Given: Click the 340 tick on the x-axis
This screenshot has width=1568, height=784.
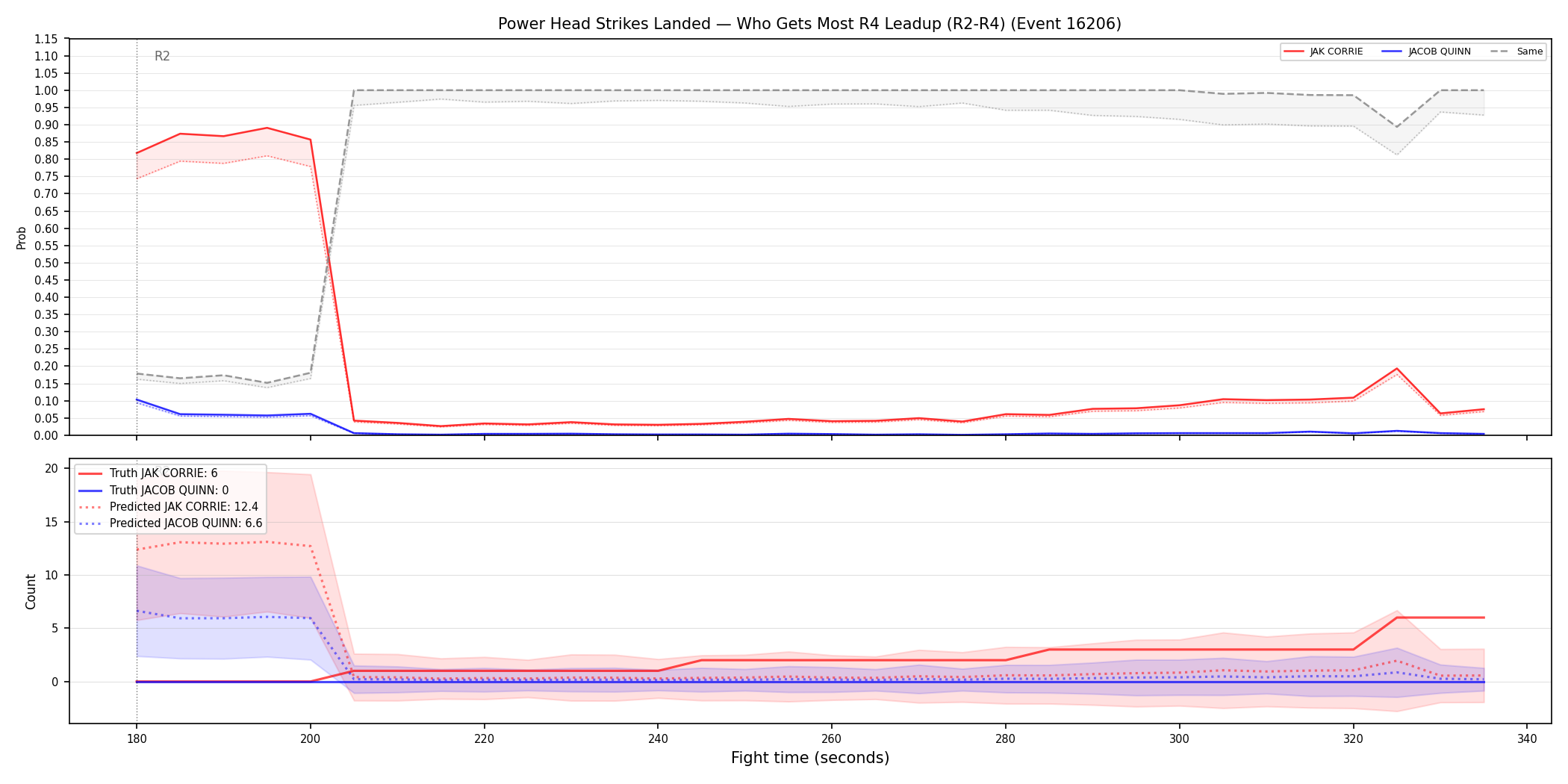Looking at the screenshot, I should [1527, 739].
